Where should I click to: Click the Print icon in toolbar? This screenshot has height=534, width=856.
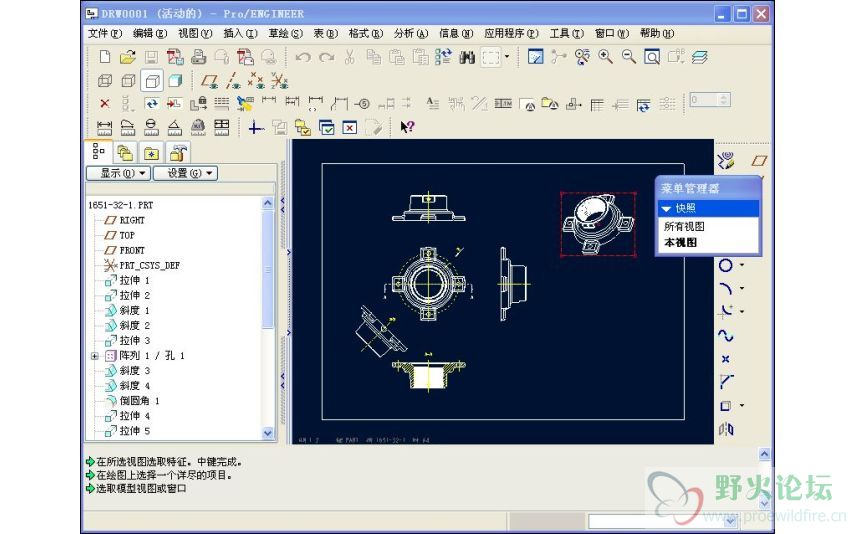[198, 57]
